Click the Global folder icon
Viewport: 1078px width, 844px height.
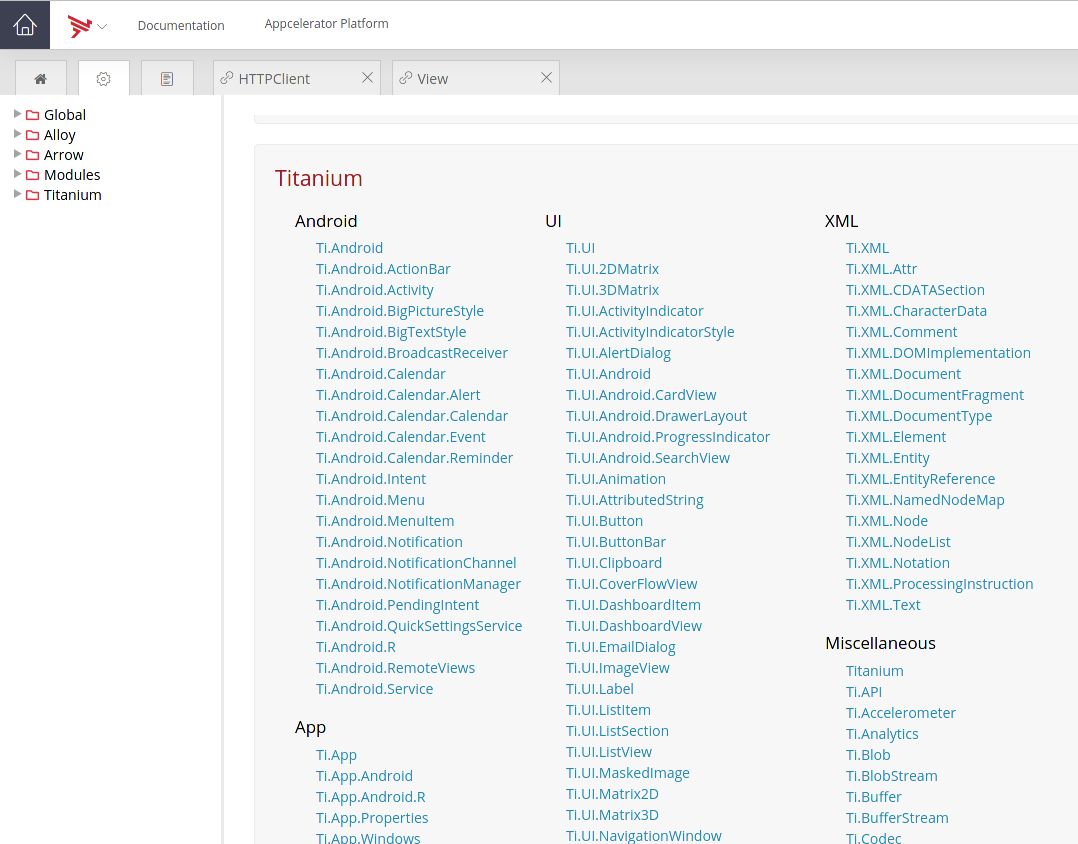tap(32, 115)
